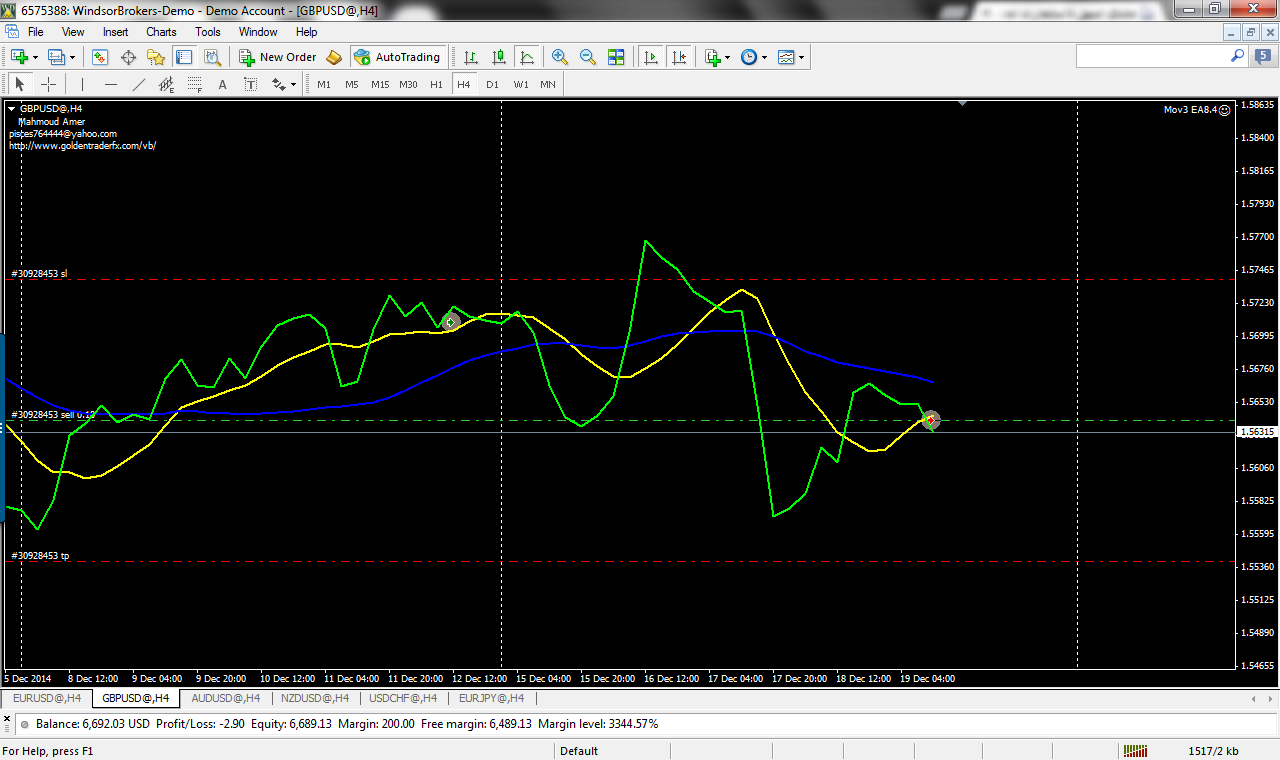Expand the Templates dropdown arrow
The width and height of the screenshot is (1280, 760).
(802, 57)
